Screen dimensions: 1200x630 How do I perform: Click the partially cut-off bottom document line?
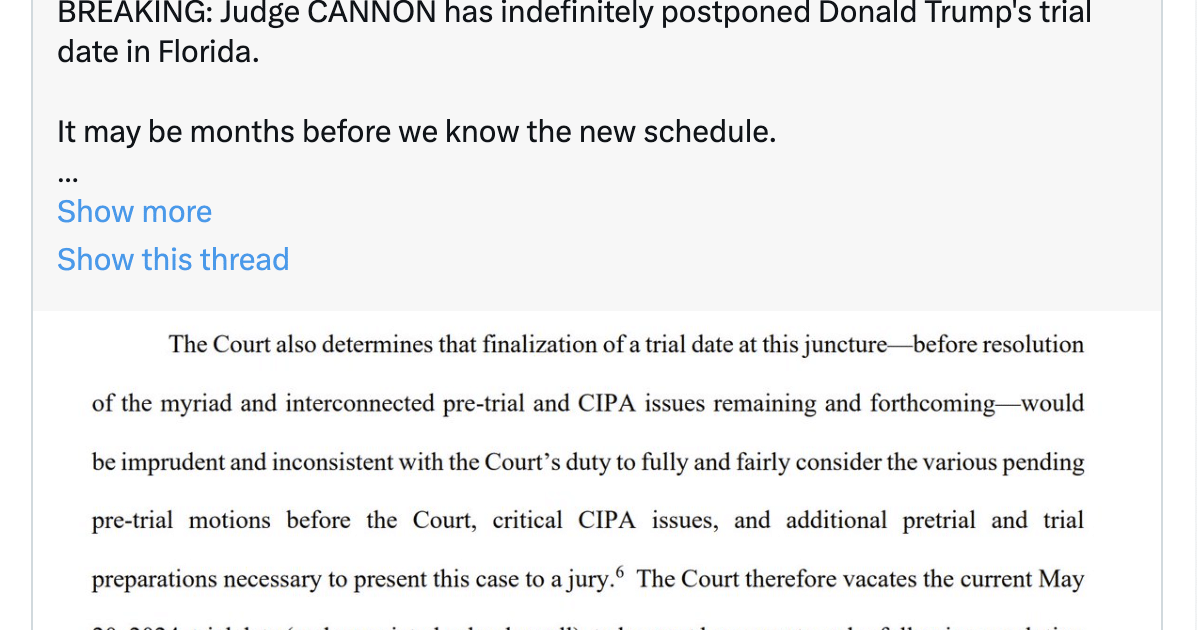click(x=588, y=625)
